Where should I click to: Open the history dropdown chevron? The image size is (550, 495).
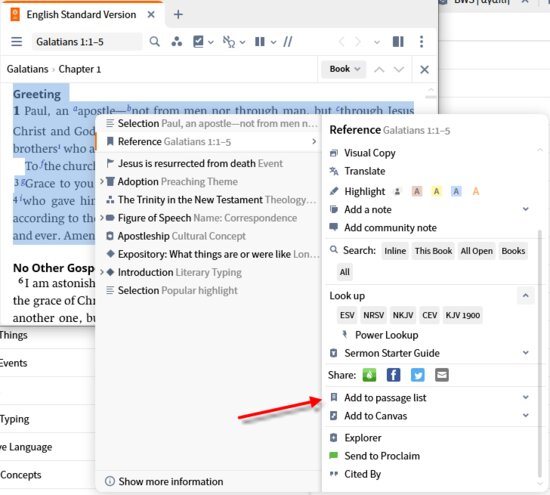(x=377, y=42)
